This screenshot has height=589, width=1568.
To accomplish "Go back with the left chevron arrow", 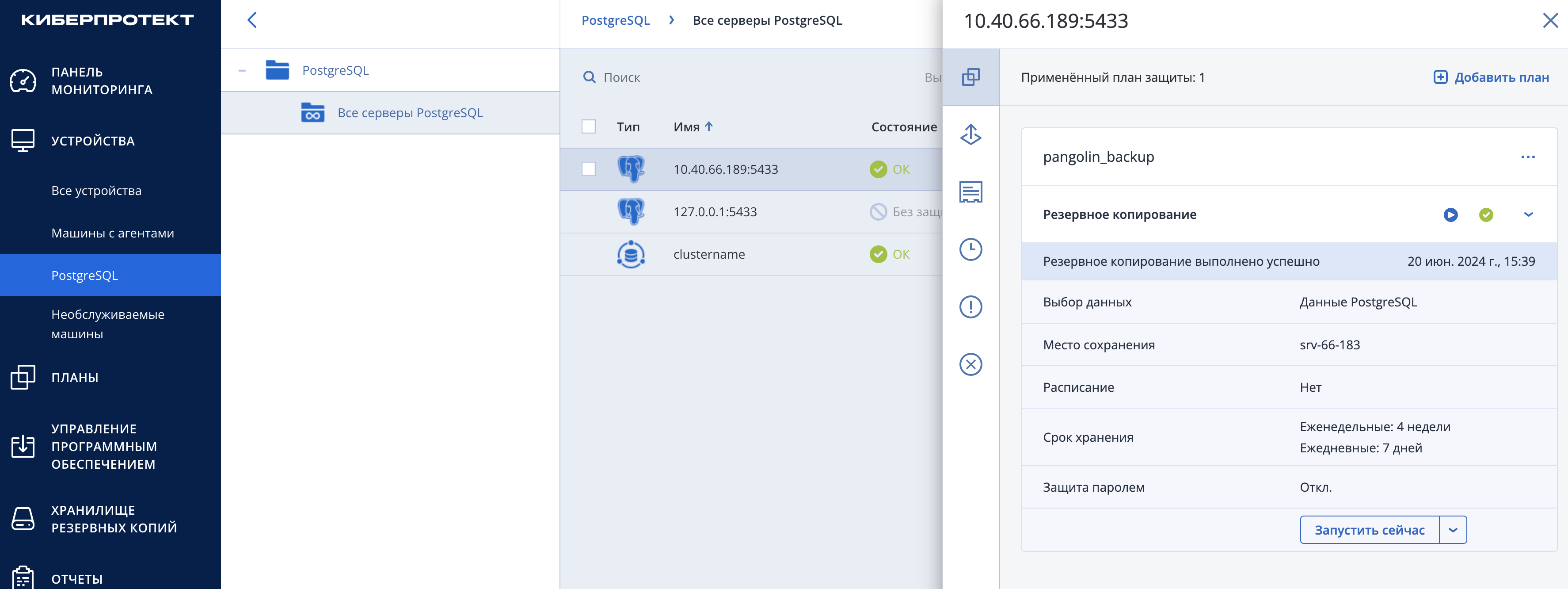I will point(252,20).
